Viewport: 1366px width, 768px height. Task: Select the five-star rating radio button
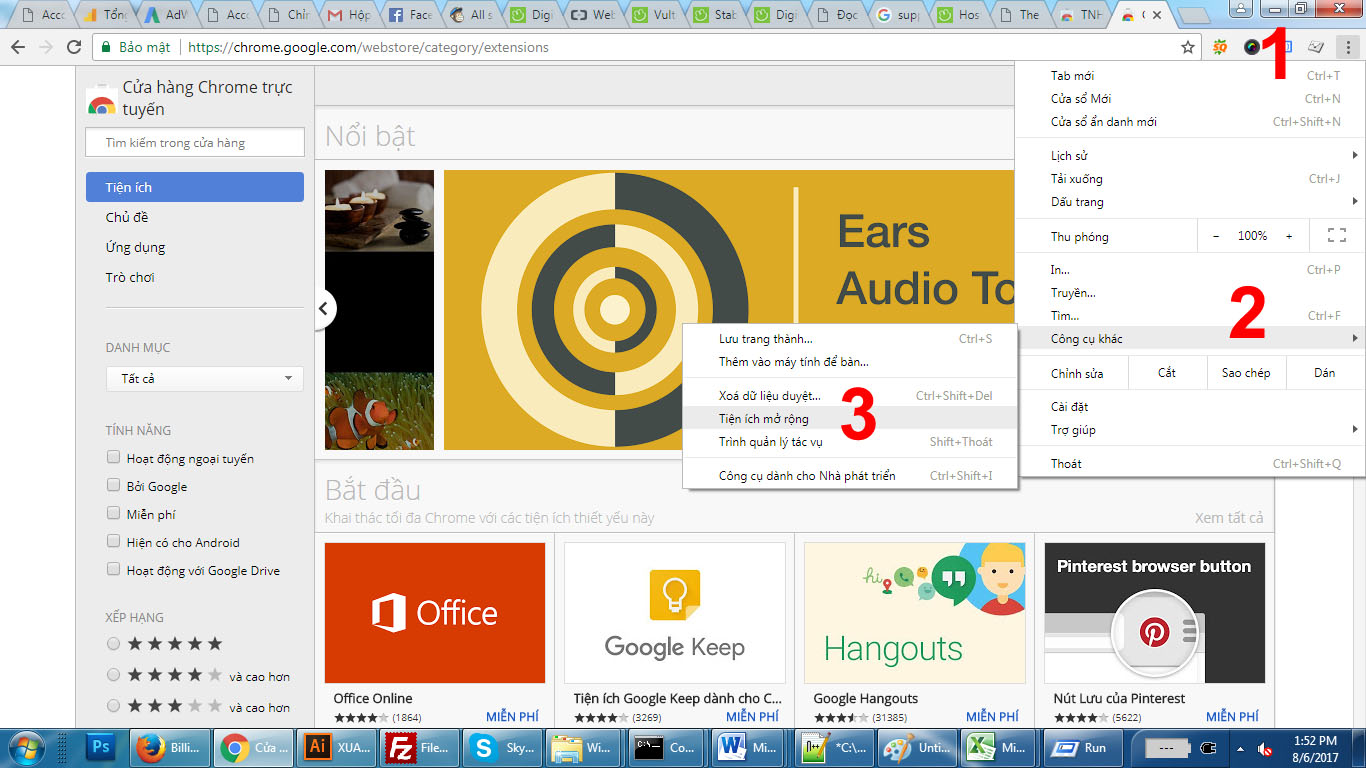click(x=114, y=644)
